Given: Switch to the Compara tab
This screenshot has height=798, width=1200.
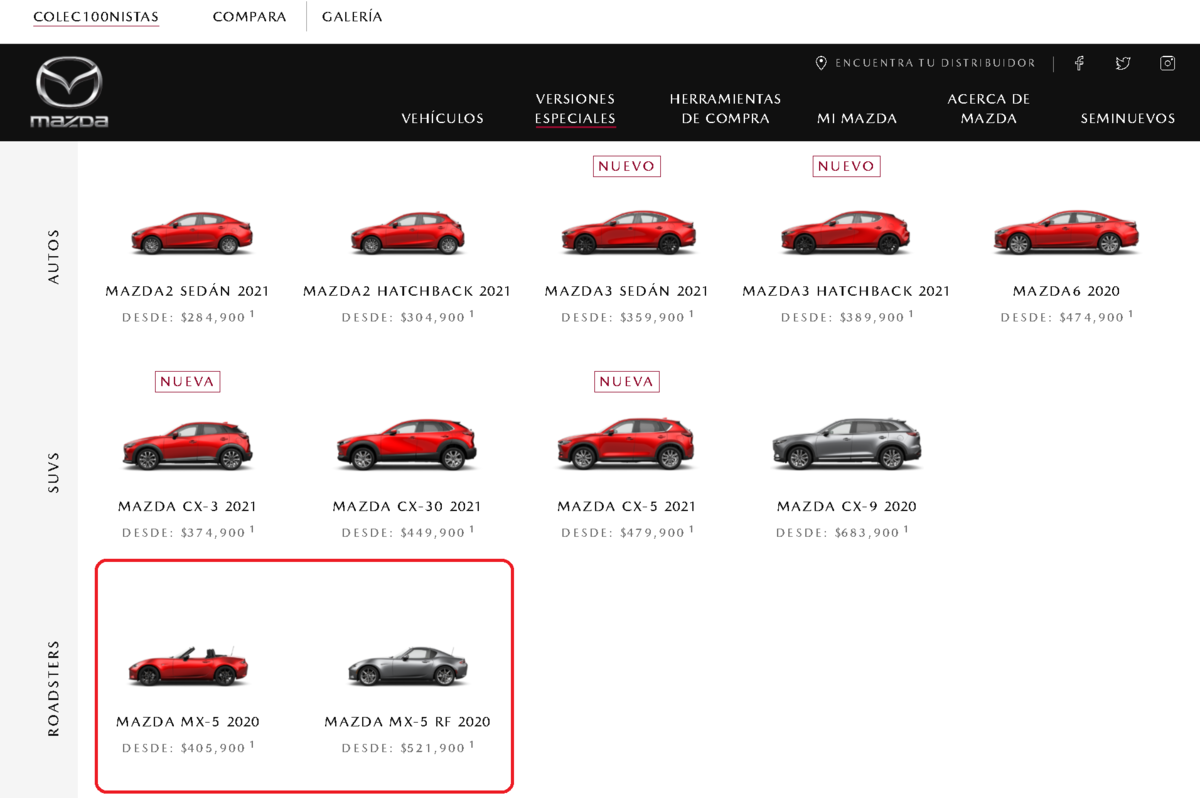Looking at the screenshot, I should [x=250, y=17].
